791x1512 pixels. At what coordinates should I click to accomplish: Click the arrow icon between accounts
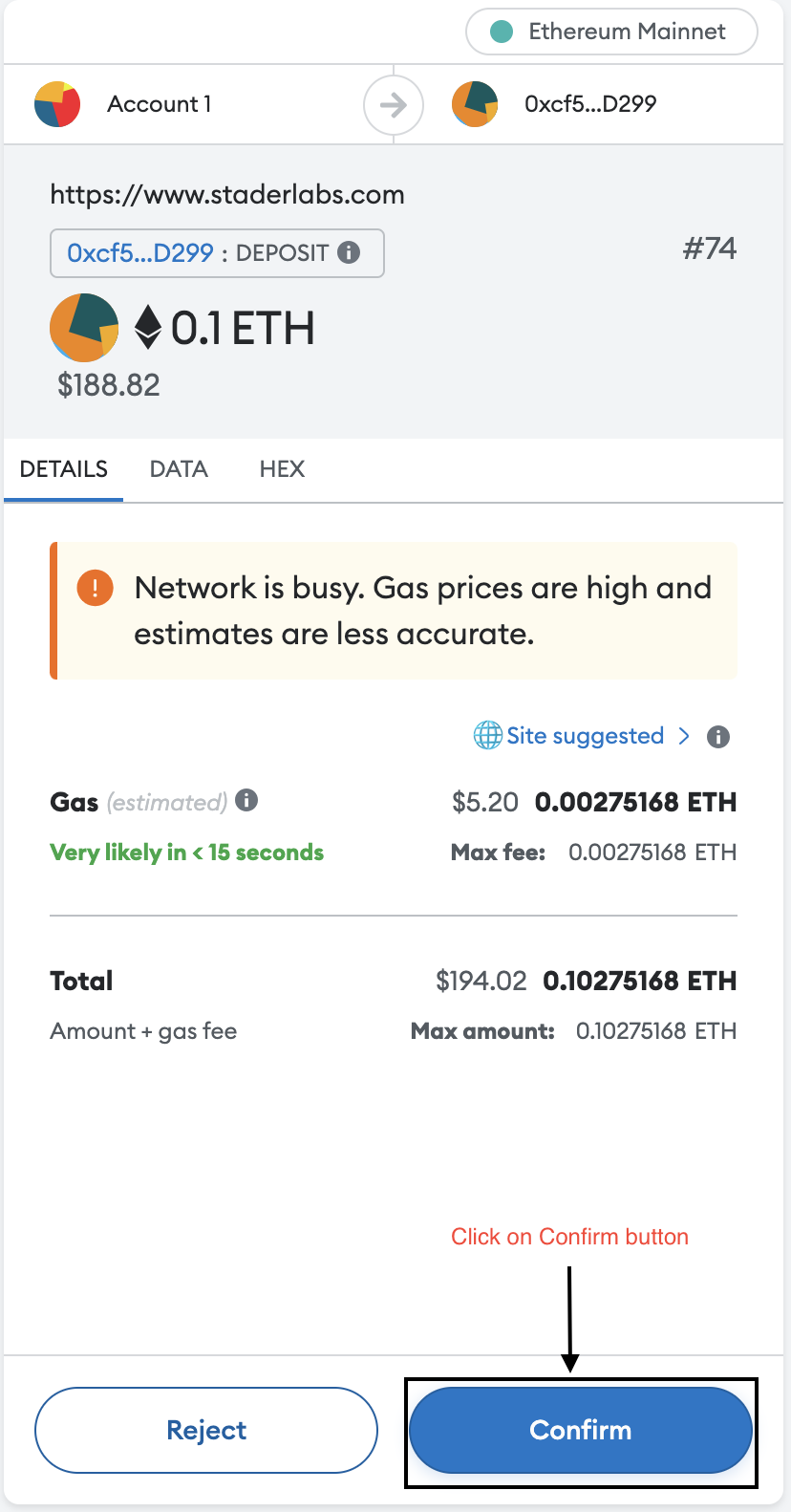click(x=394, y=104)
